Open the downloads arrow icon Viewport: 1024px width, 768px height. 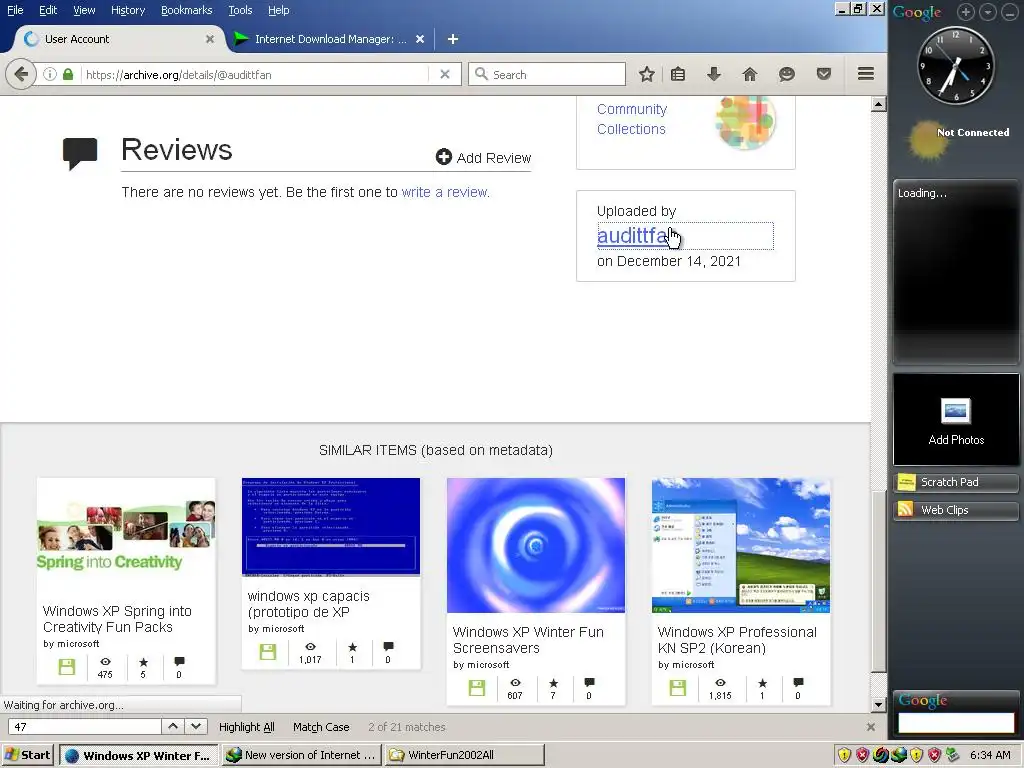(714, 74)
